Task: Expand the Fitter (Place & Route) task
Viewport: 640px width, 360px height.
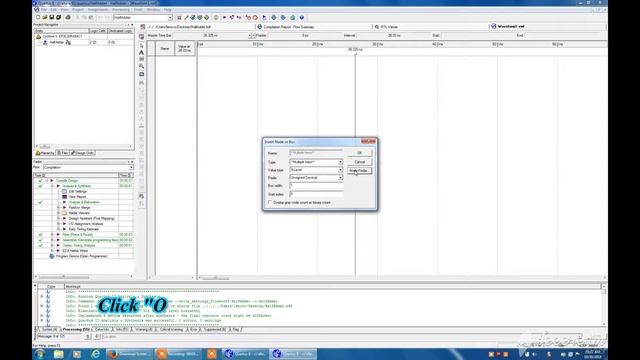Action: pos(52,235)
